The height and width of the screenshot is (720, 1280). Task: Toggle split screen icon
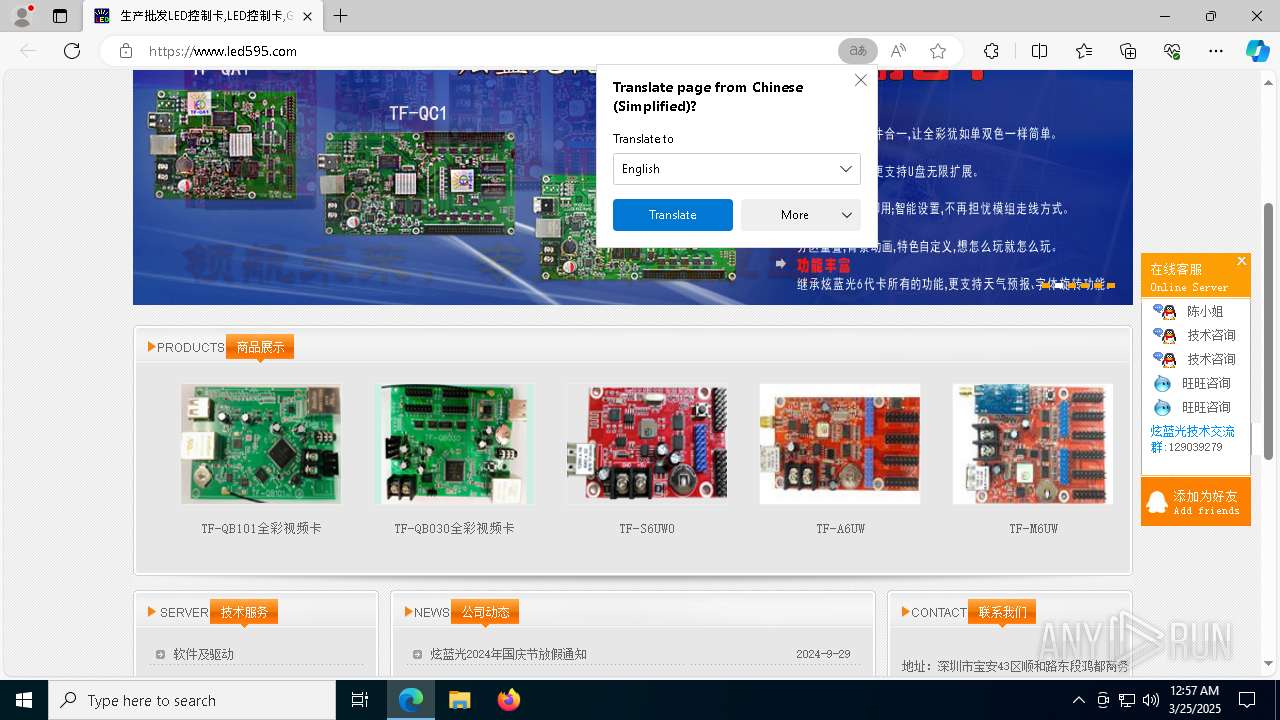(x=1039, y=51)
